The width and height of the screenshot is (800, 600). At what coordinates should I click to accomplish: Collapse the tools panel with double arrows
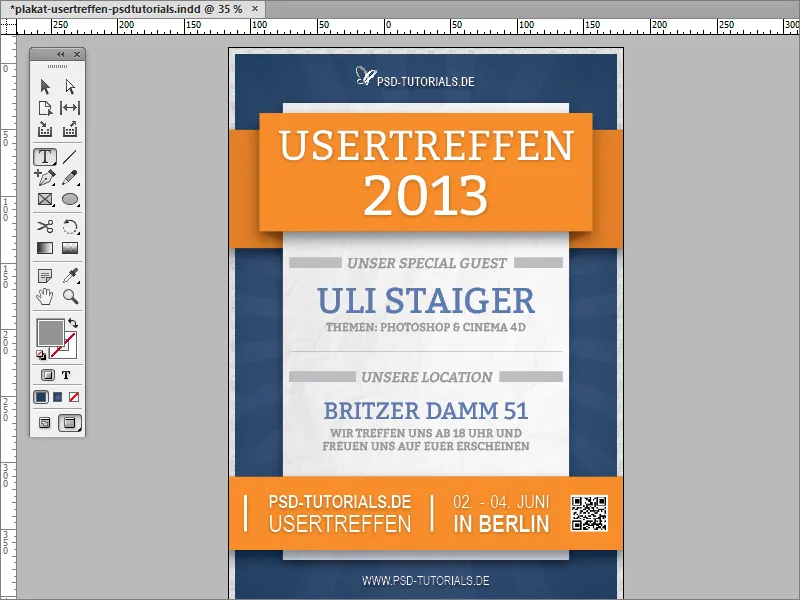pyautogui.click(x=62, y=55)
